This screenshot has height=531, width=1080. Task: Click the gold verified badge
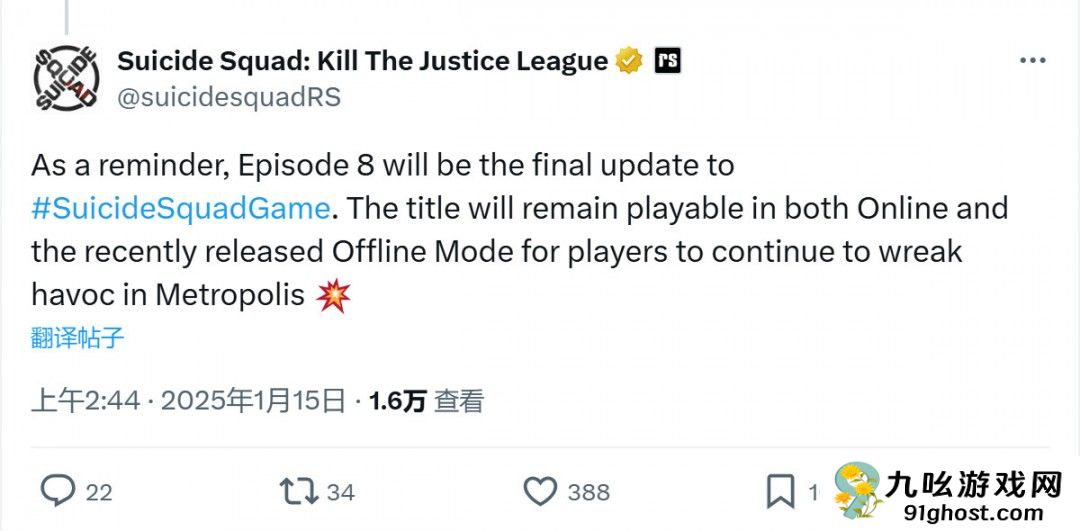[629, 61]
